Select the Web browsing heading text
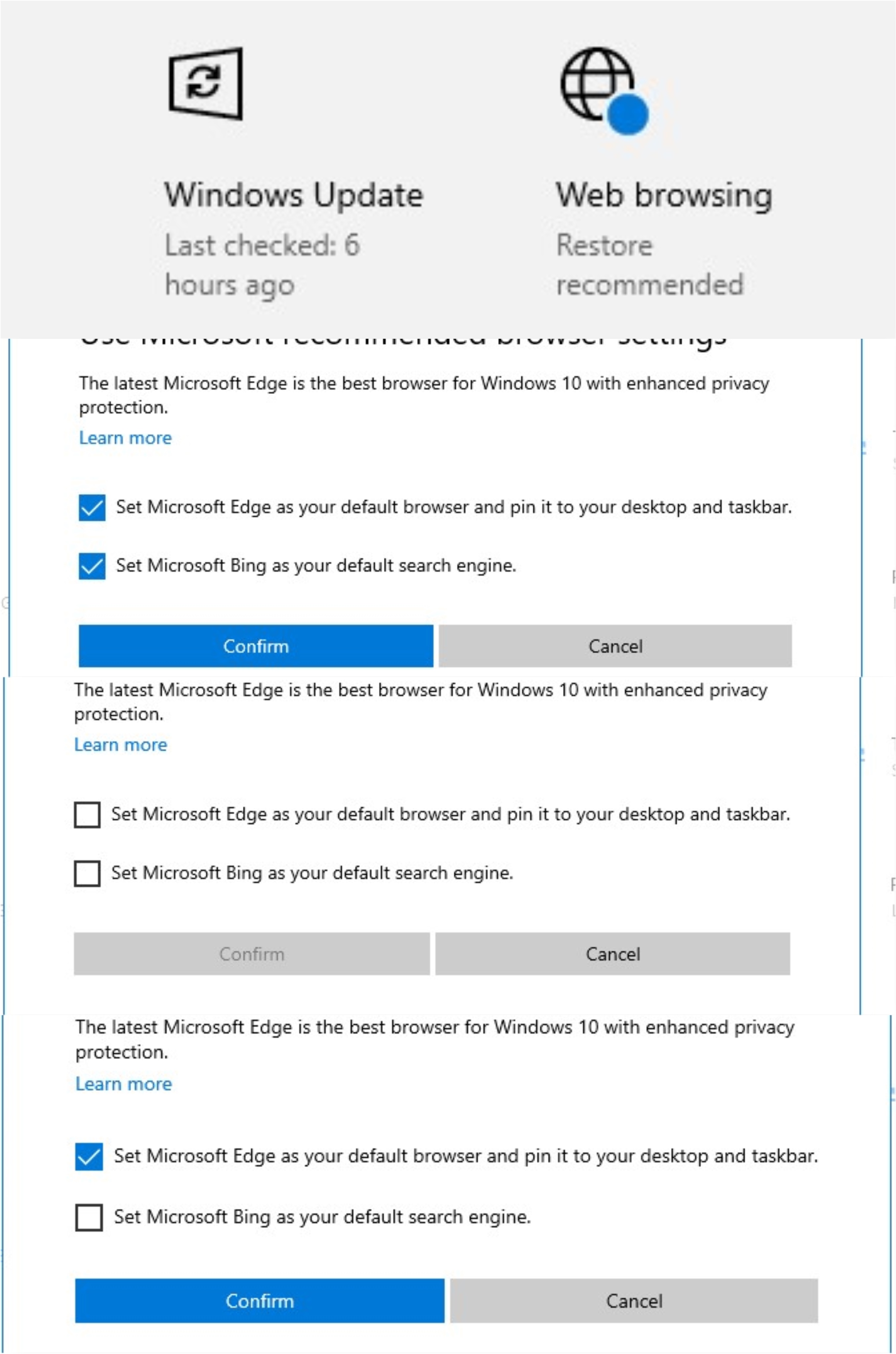The width and height of the screenshot is (896, 1354). [x=664, y=196]
